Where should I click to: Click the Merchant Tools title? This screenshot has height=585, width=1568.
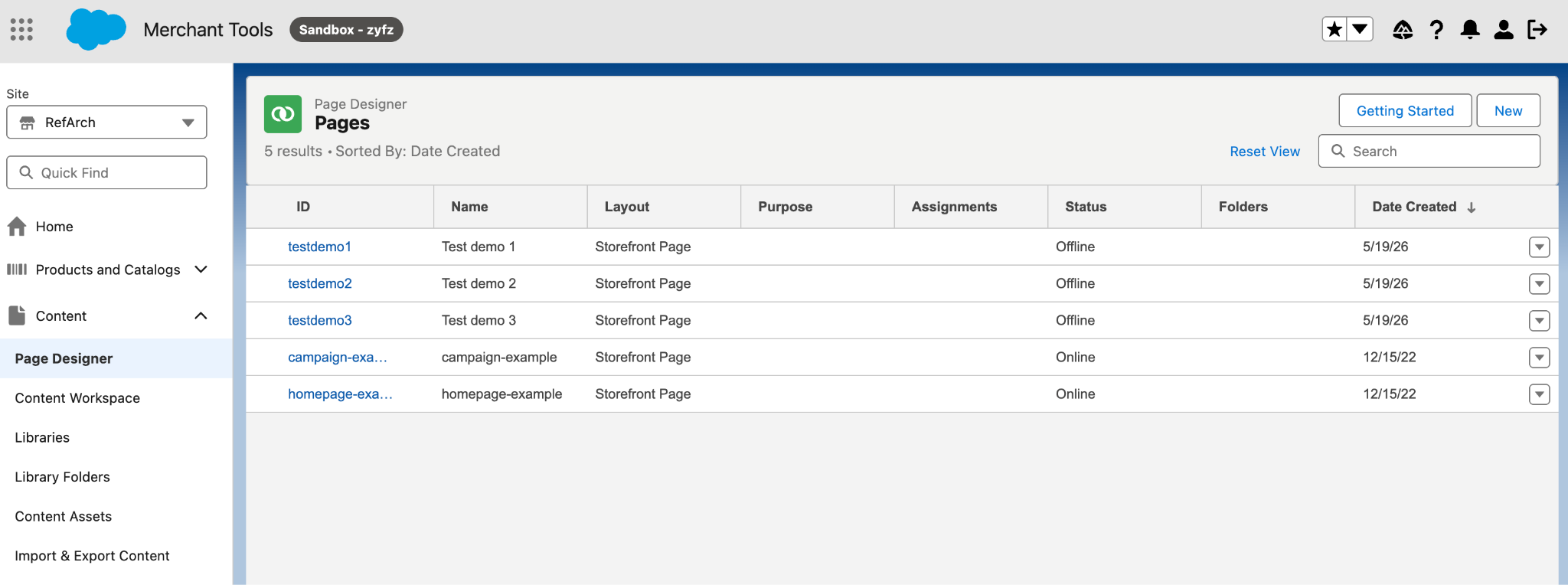[207, 29]
